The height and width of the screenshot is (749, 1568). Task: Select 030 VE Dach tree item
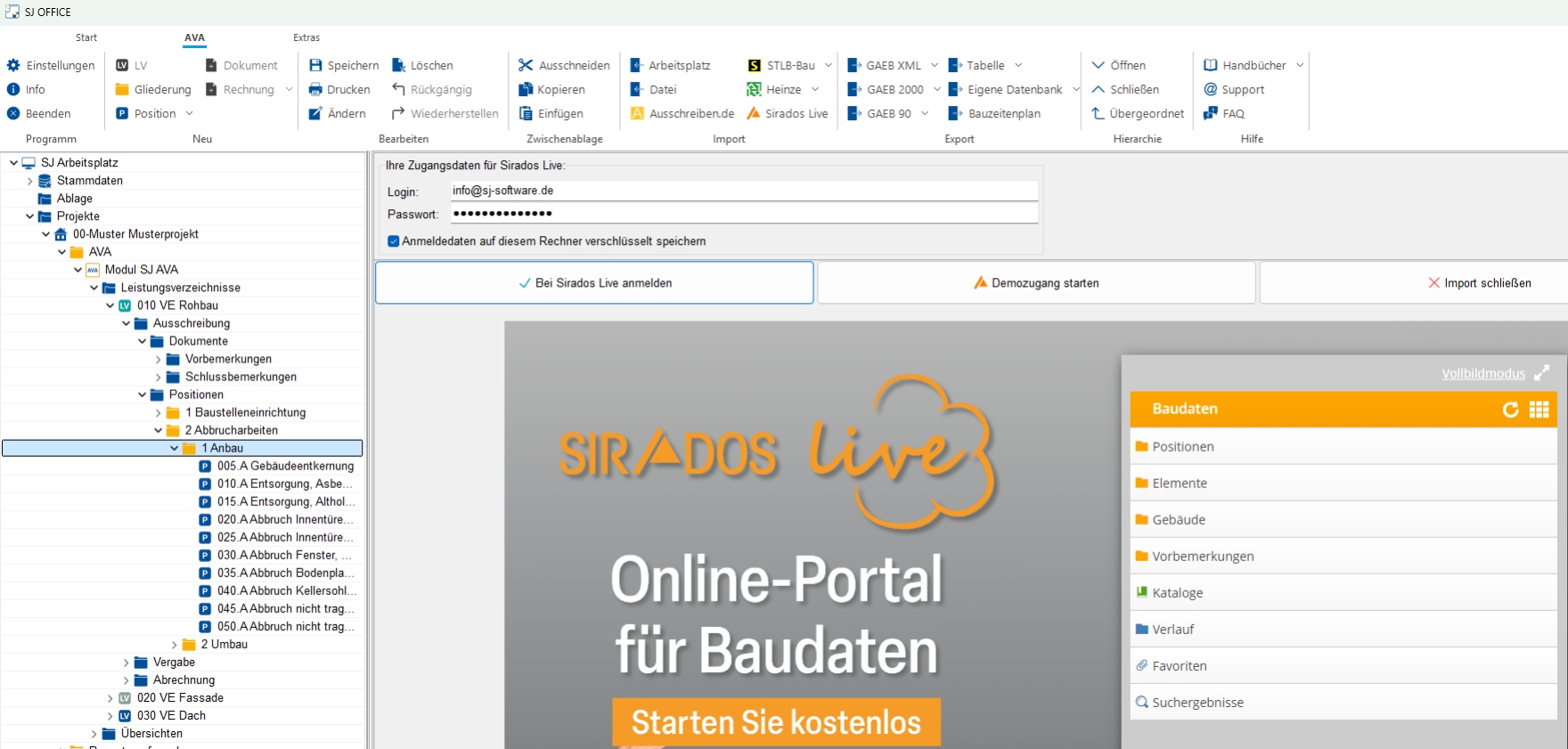click(162, 715)
